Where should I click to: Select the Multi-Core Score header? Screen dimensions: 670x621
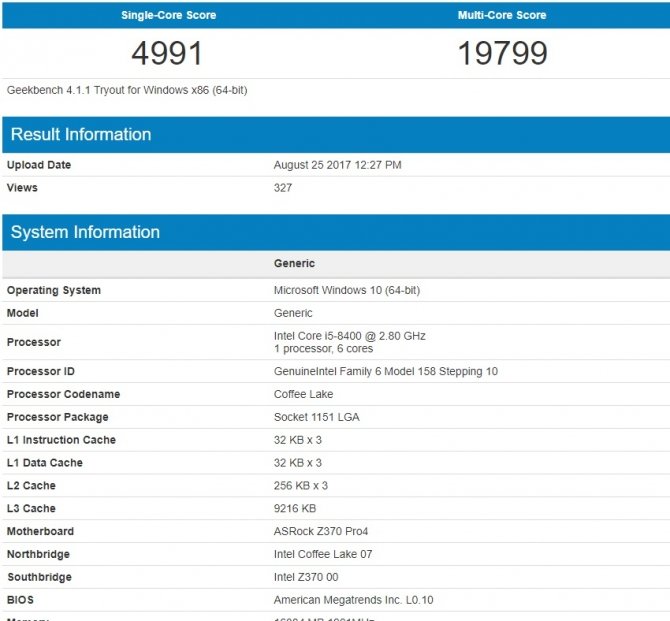pos(502,15)
